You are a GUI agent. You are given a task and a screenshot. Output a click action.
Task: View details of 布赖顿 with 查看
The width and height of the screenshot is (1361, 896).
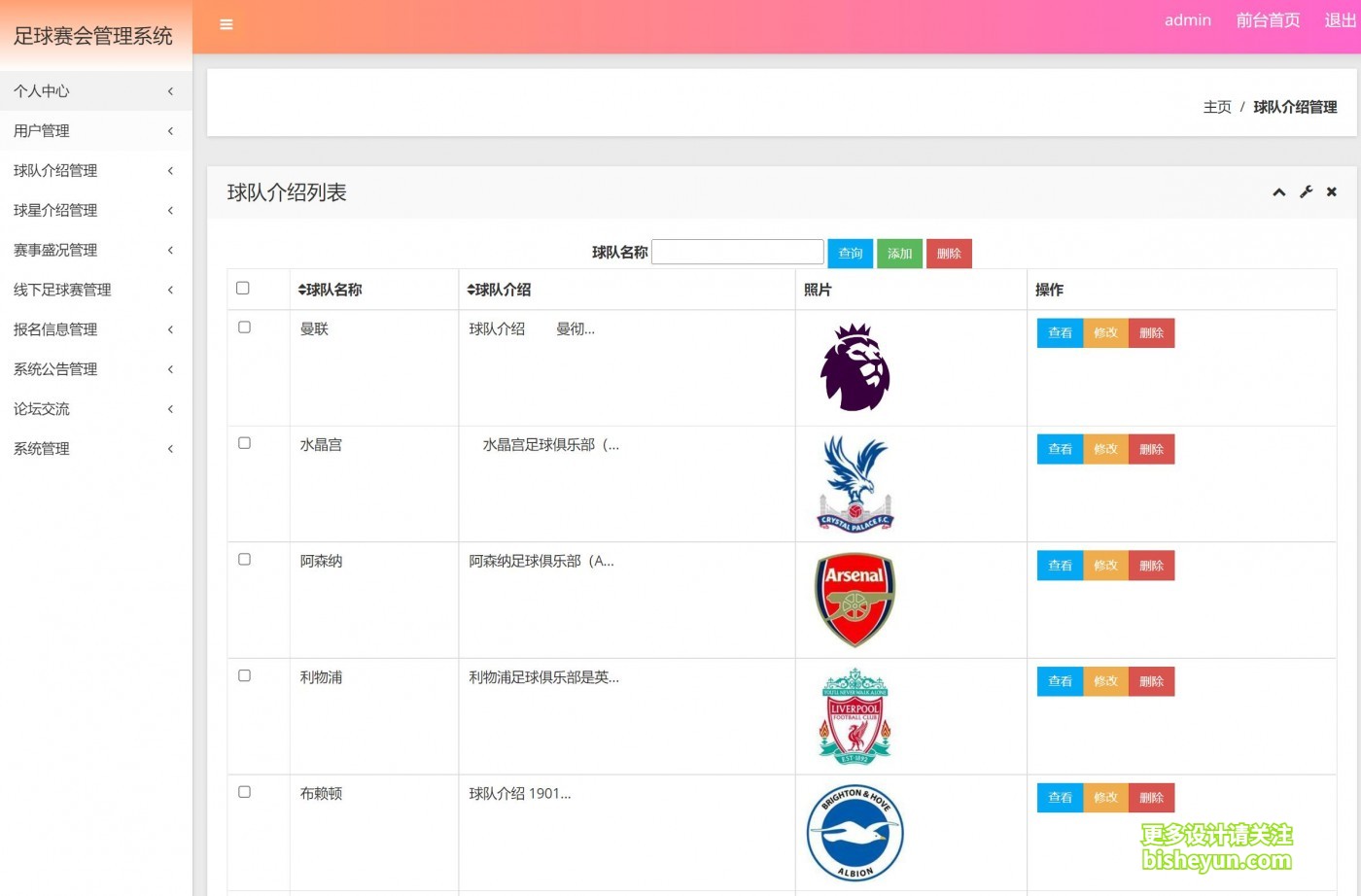[1060, 797]
